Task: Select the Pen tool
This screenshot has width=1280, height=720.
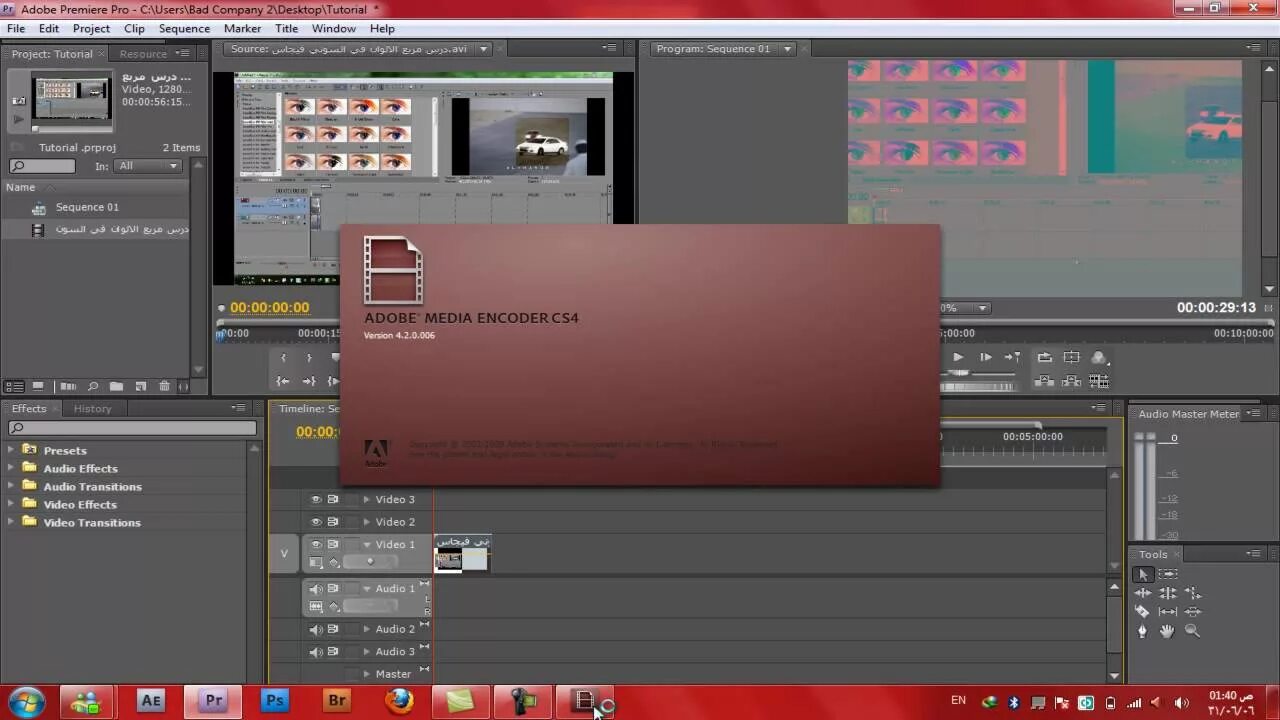Action: [x=1143, y=631]
